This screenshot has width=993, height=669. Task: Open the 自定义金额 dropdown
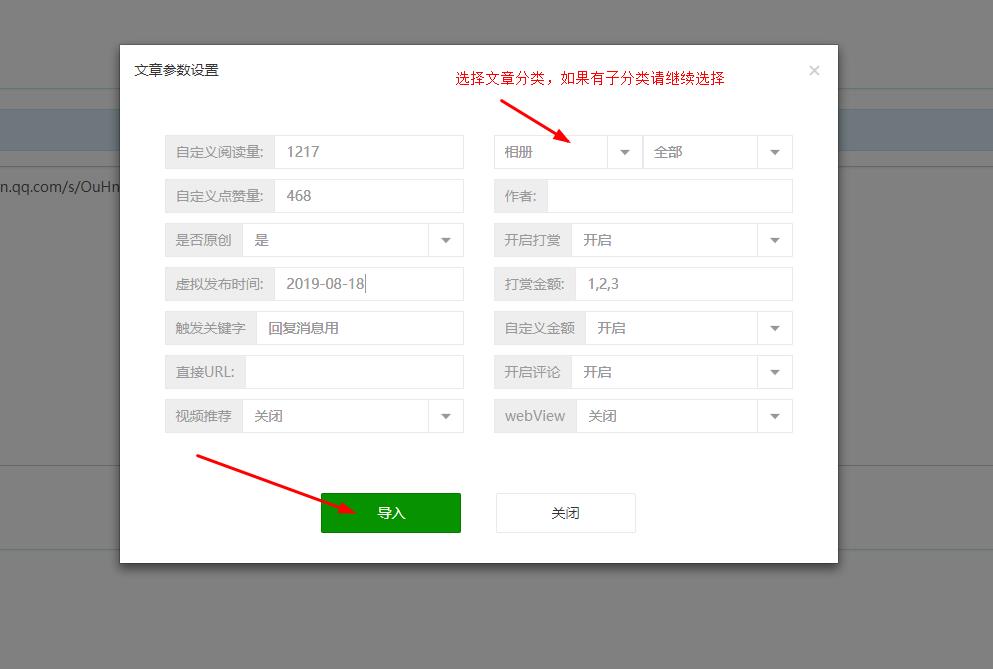pos(688,328)
